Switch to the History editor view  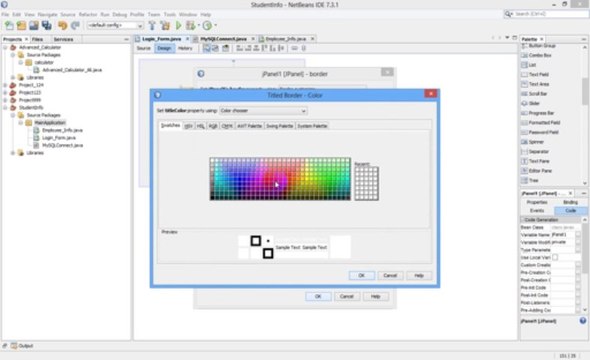point(185,48)
